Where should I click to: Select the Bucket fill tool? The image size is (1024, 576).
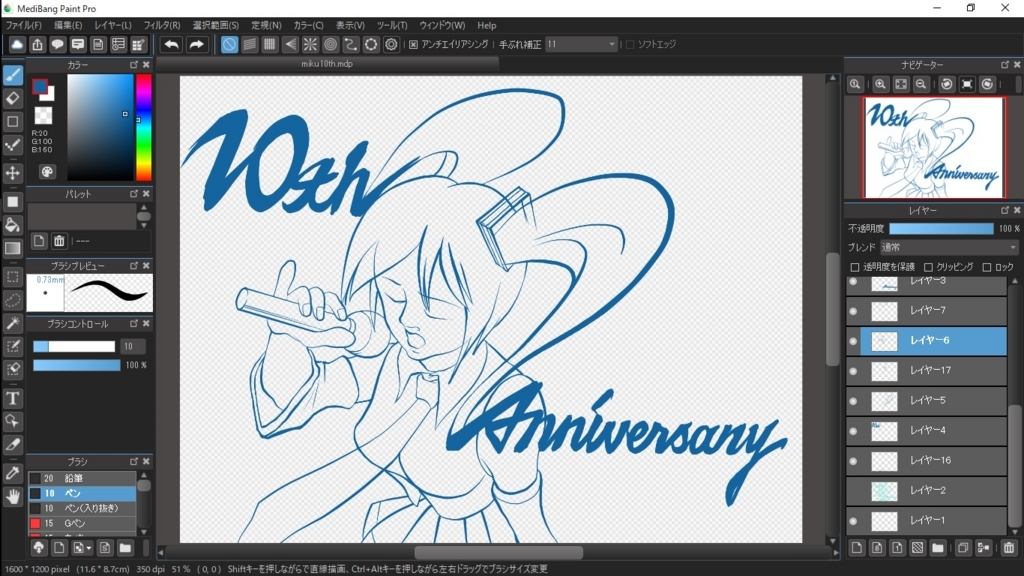[x=12, y=225]
